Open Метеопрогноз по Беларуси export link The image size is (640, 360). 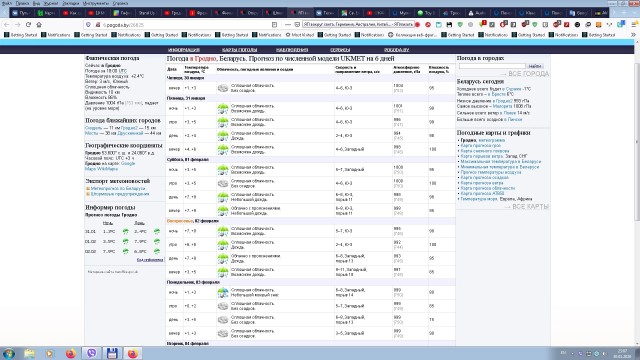pyautogui.click(x=118, y=189)
